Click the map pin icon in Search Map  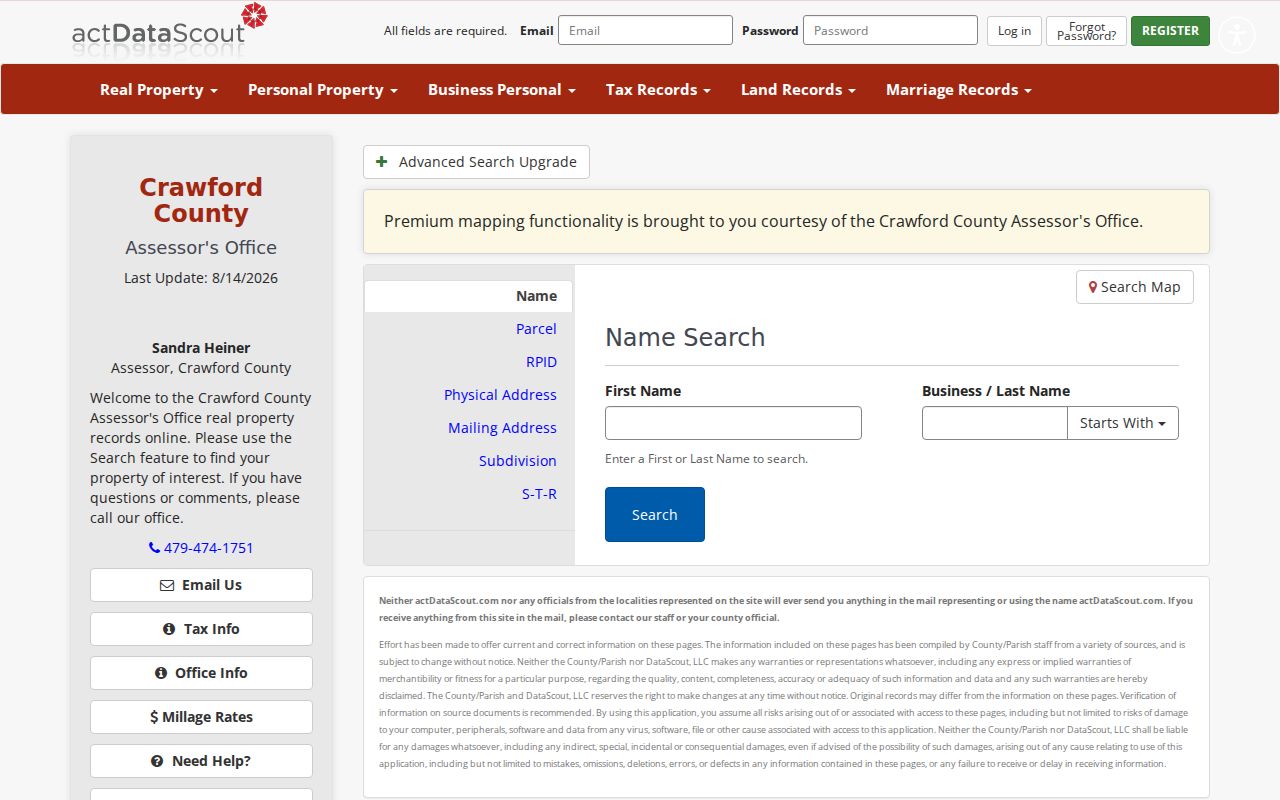[x=1093, y=287]
